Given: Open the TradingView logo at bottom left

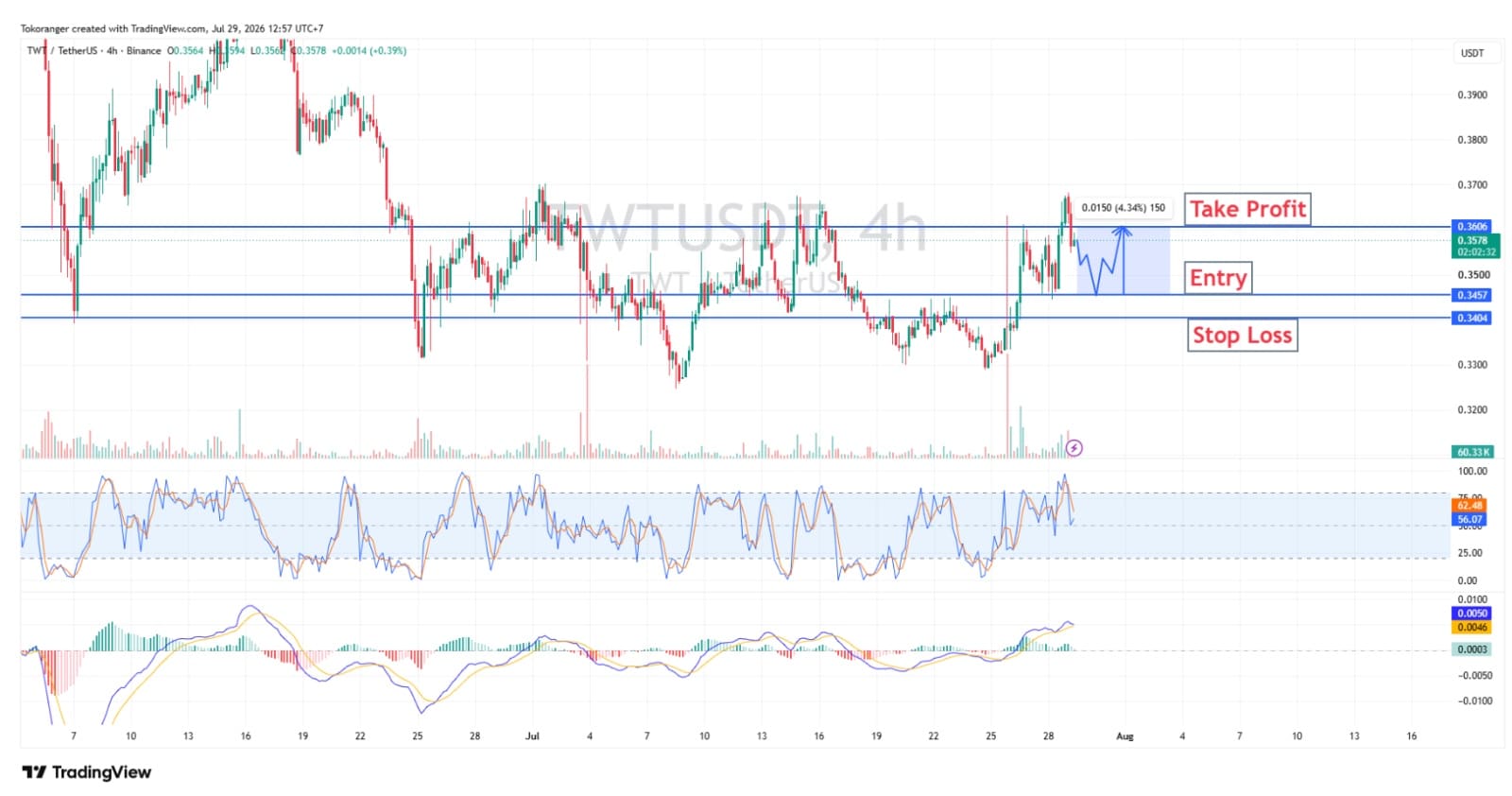Looking at the screenshot, I should click(x=86, y=772).
